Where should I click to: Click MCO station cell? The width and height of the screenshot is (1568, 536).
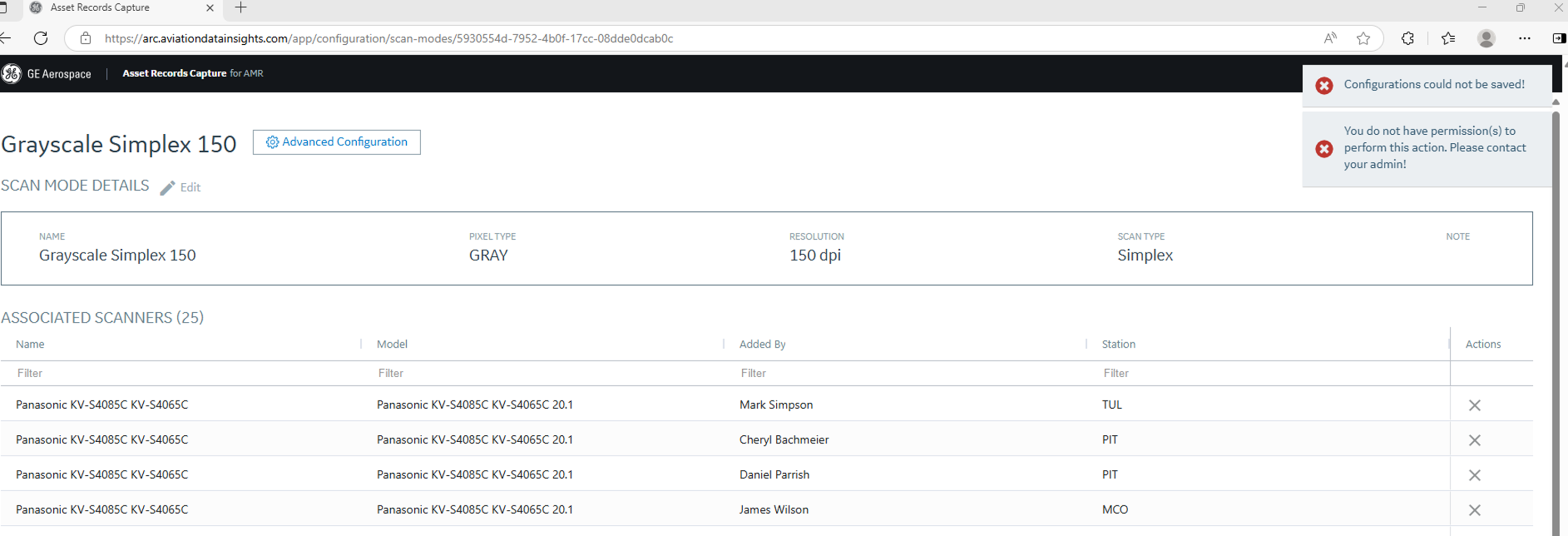point(1114,510)
